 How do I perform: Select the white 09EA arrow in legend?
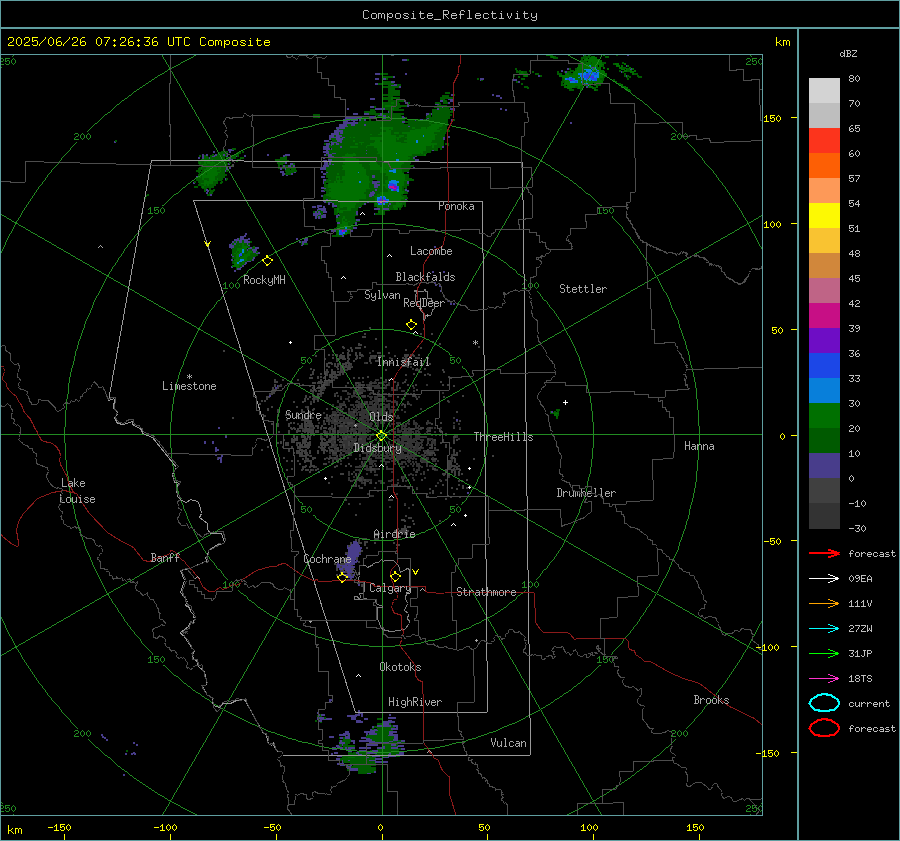tap(824, 579)
